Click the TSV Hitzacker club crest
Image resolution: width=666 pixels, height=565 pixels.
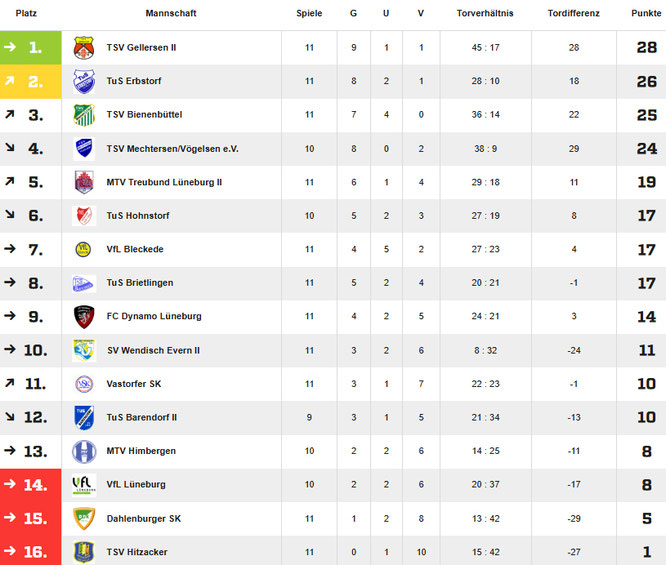tap(84, 551)
